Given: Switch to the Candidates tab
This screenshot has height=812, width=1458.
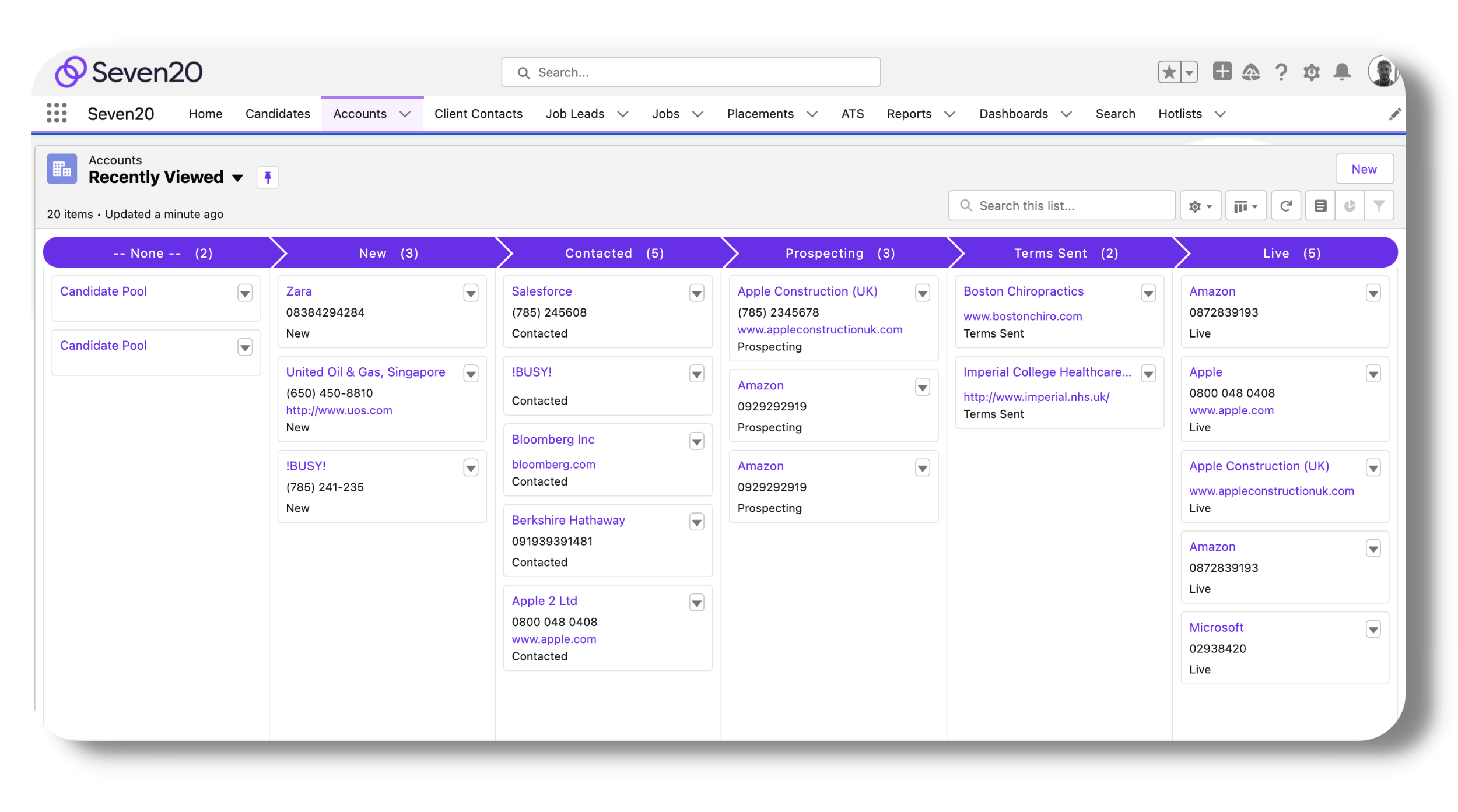Looking at the screenshot, I should click(x=278, y=114).
